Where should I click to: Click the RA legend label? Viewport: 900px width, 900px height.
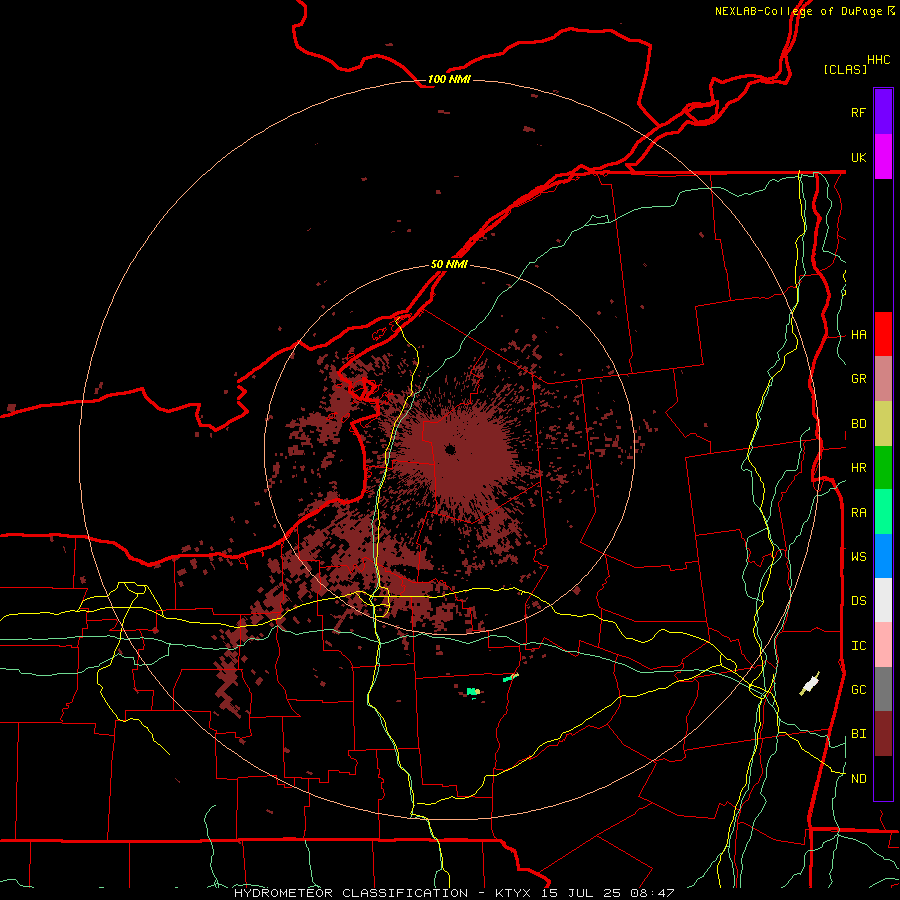pyautogui.click(x=858, y=513)
